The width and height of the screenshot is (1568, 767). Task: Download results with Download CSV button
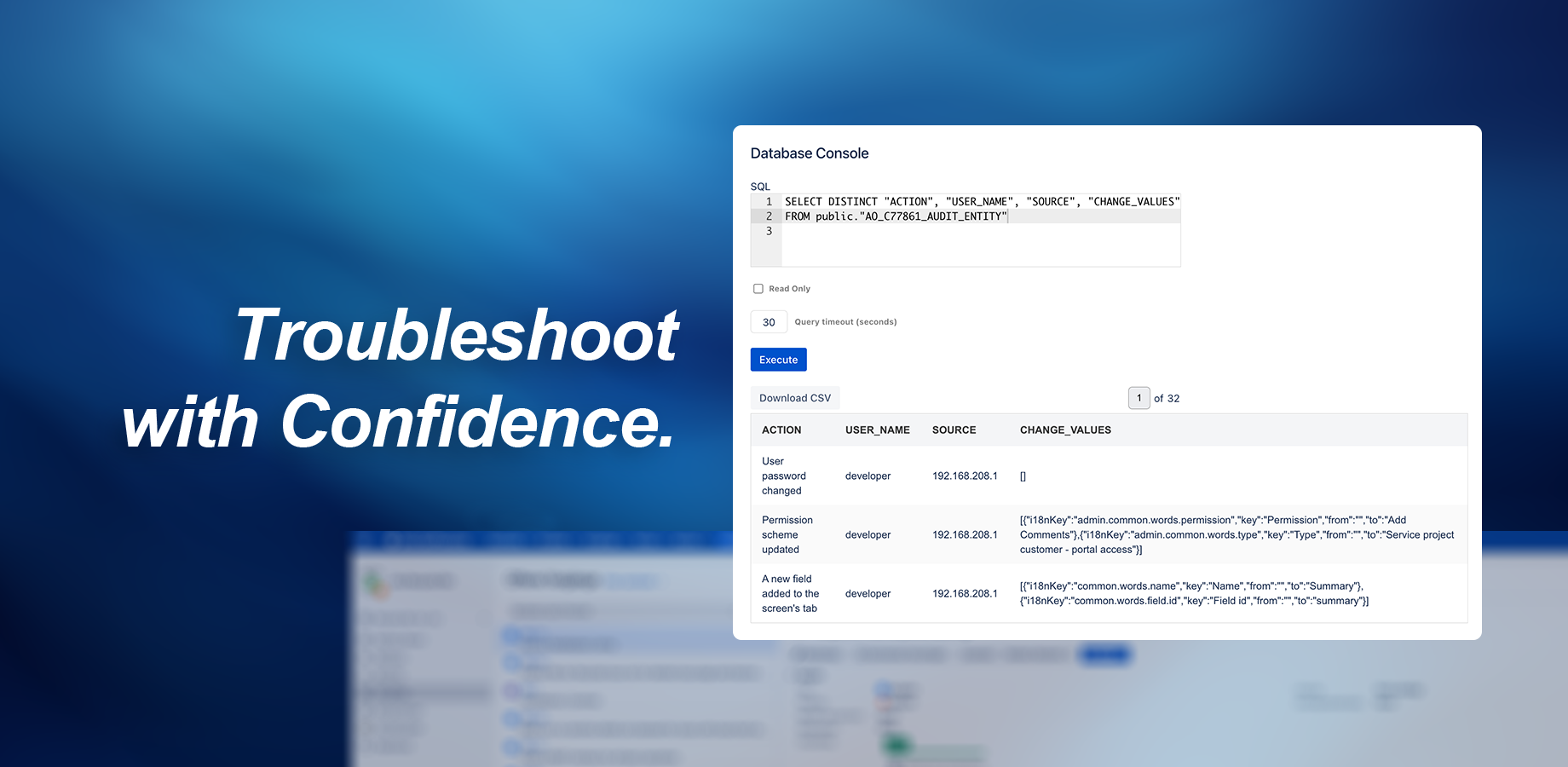pyautogui.click(x=795, y=398)
